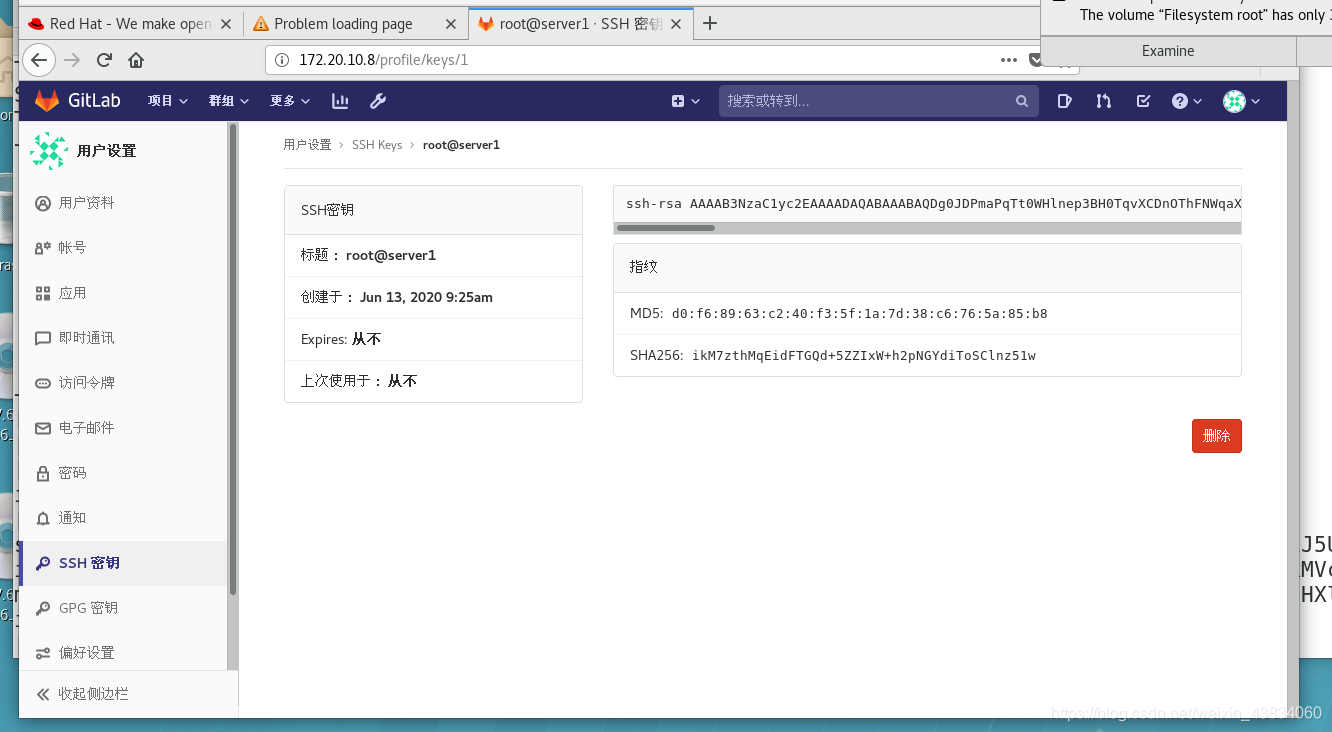Close the Red Hat tab
This screenshot has width=1332, height=732.
tap(226, 23)
